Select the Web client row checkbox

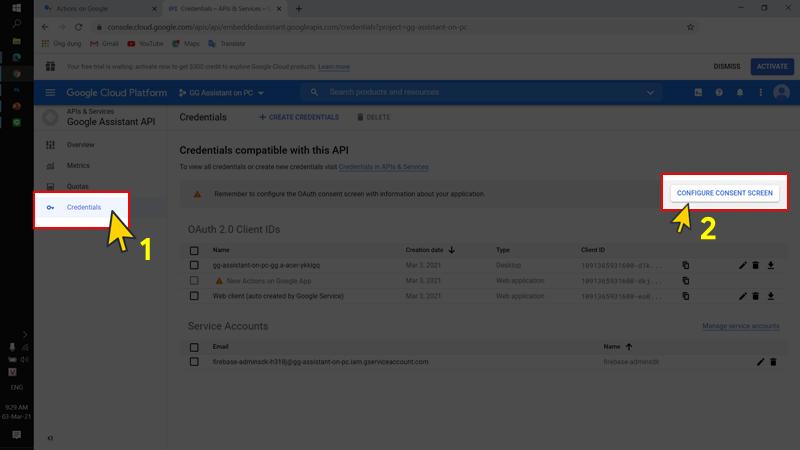coord(194,296)
